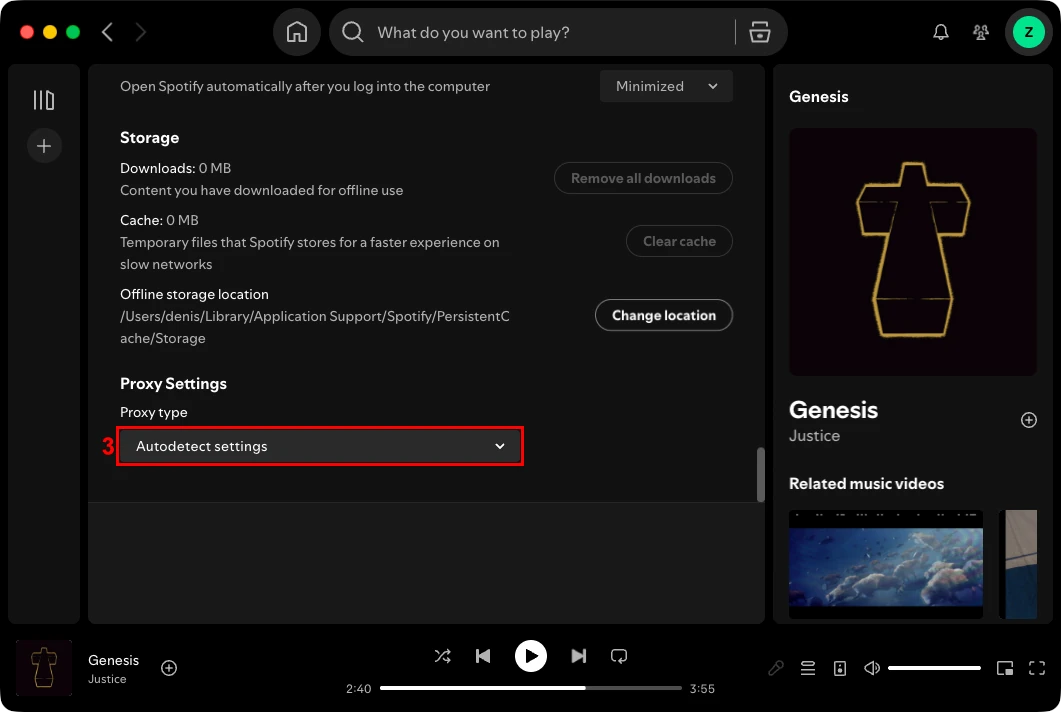Seek on the playback progress bar
This screenshot has height=712, width=1061.
coord(530,688)
